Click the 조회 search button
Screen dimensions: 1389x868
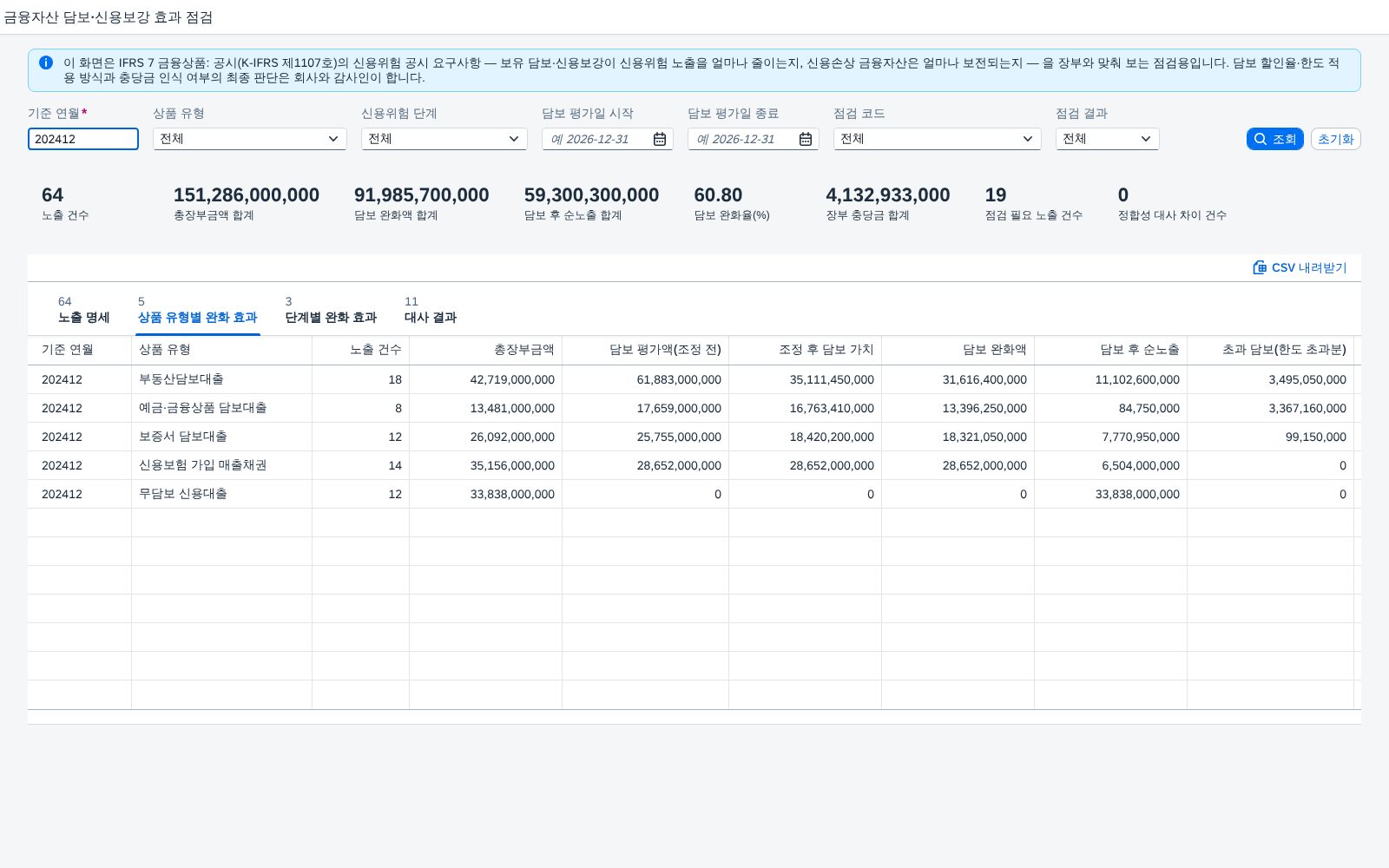1275,139
